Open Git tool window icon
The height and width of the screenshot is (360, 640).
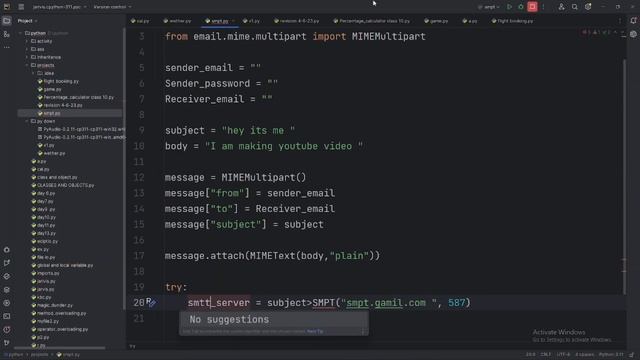coord(7,343)
